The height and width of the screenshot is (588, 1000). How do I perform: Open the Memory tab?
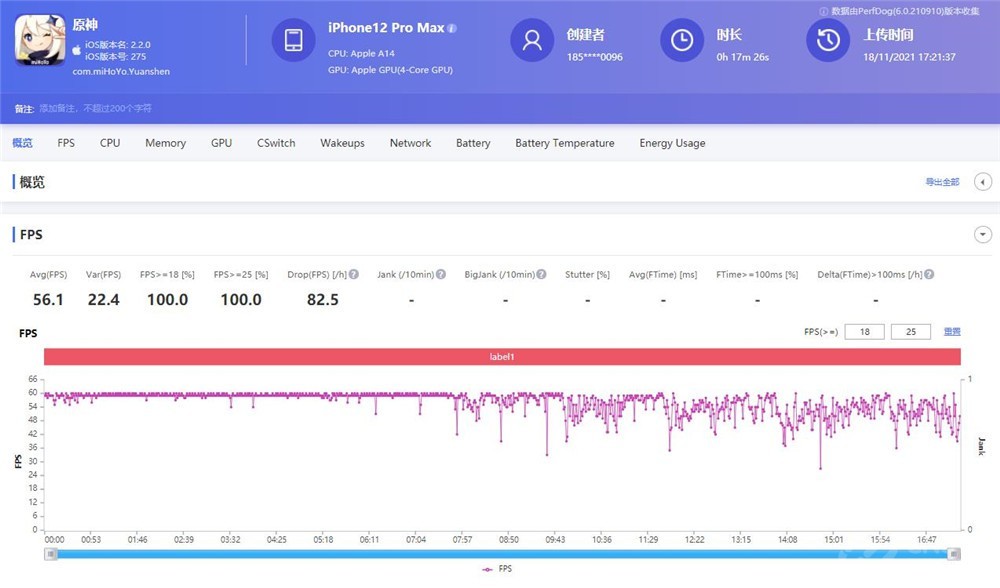(165, 143)
